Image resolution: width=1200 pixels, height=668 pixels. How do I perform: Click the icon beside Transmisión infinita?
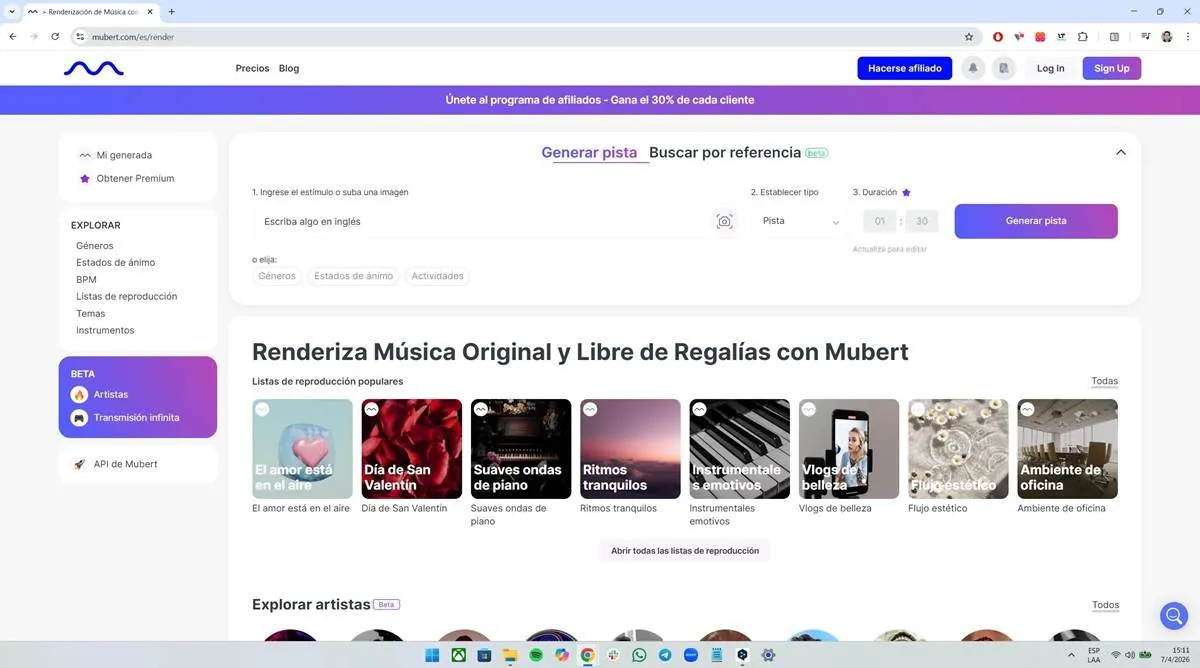click(79, 418)
